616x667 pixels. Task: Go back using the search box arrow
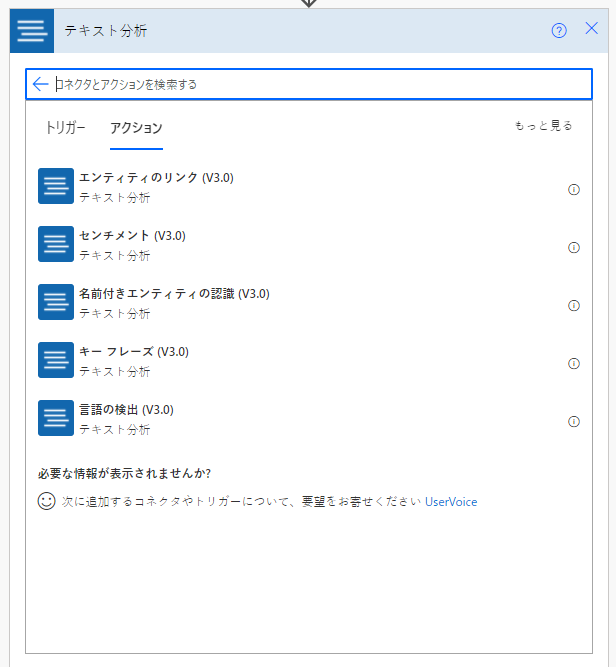pyautogui.click(x=41, y=84)
